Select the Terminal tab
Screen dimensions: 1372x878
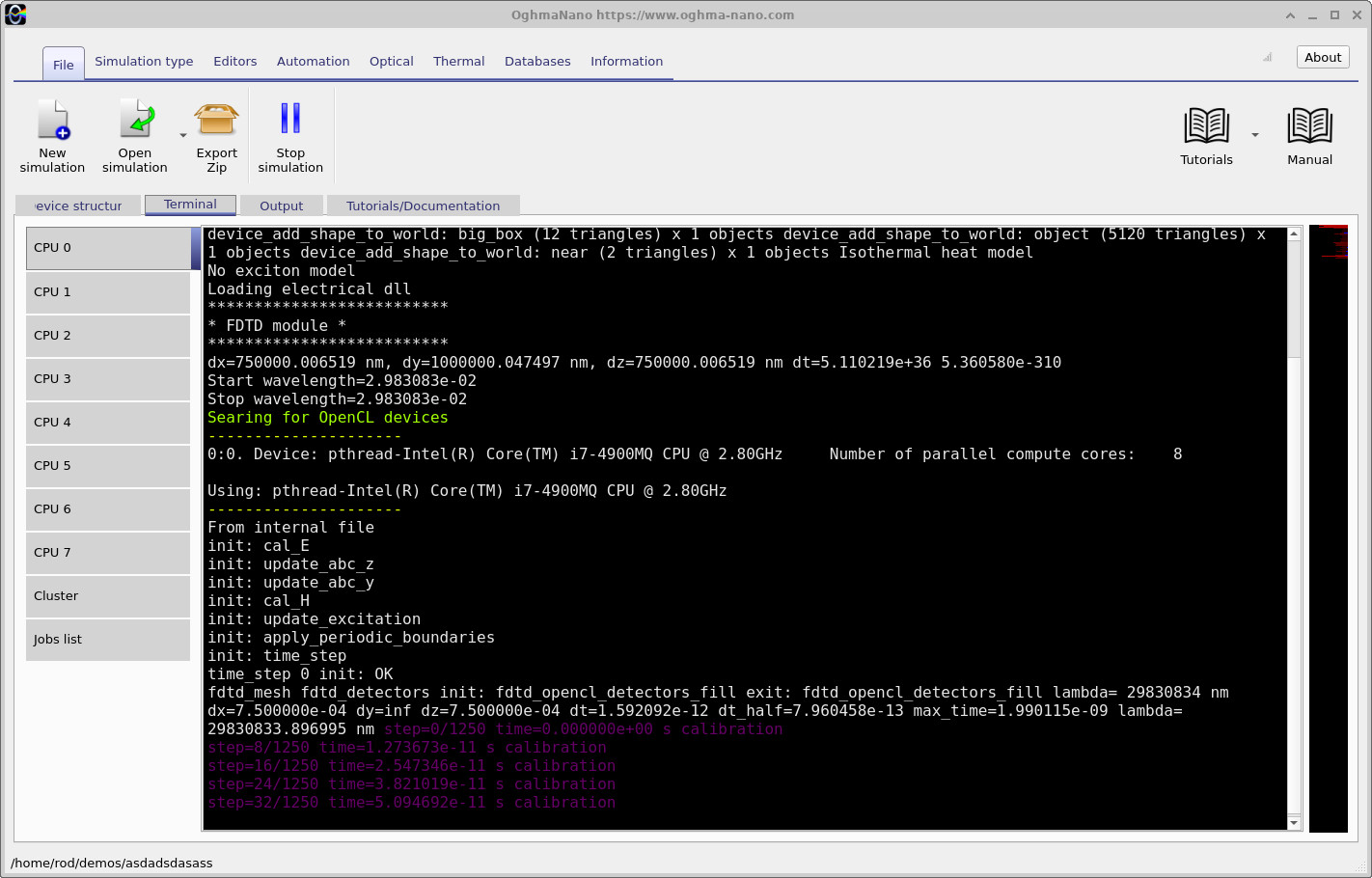point(190,205)
